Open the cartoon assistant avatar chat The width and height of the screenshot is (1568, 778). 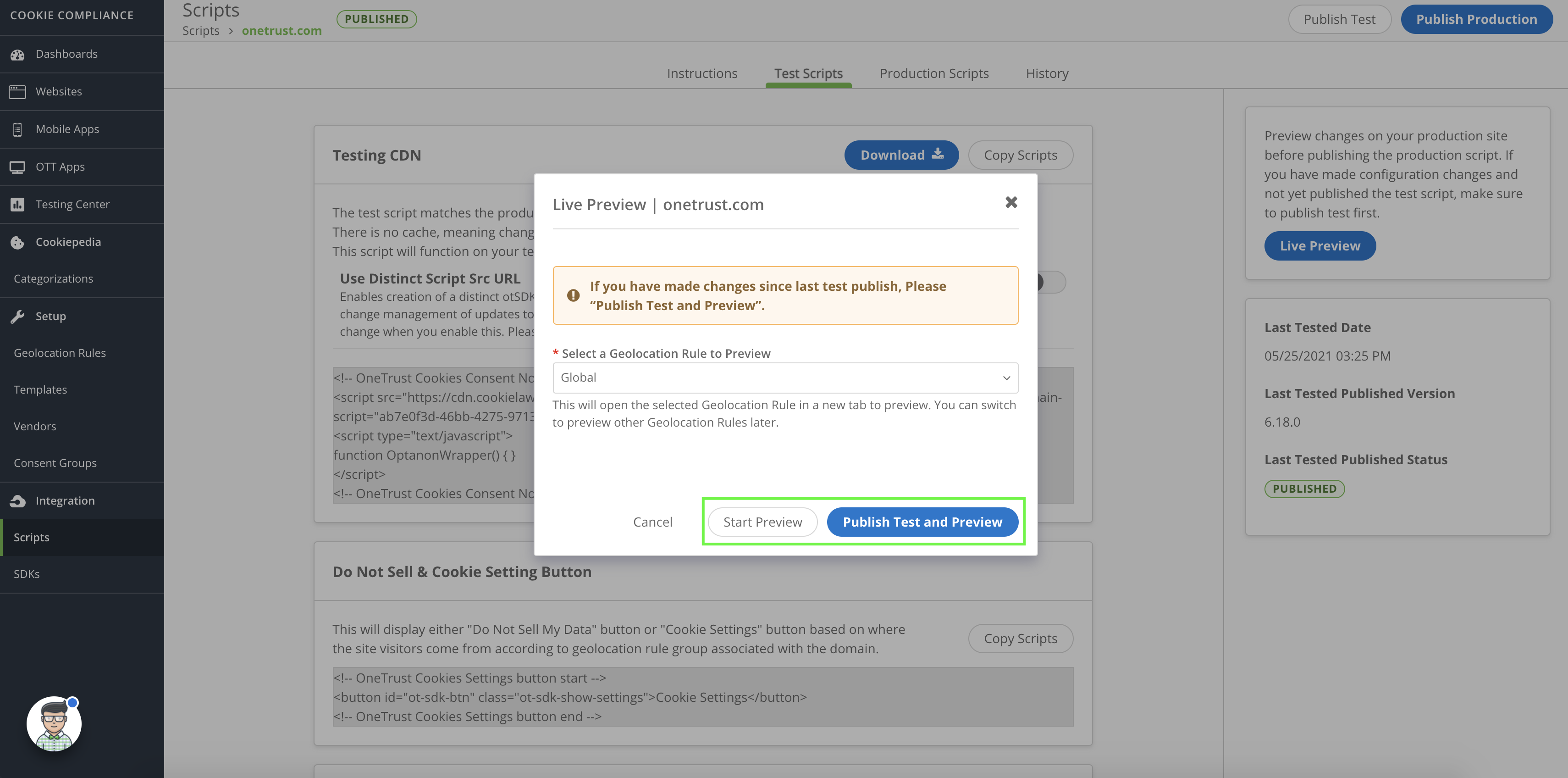54,724
